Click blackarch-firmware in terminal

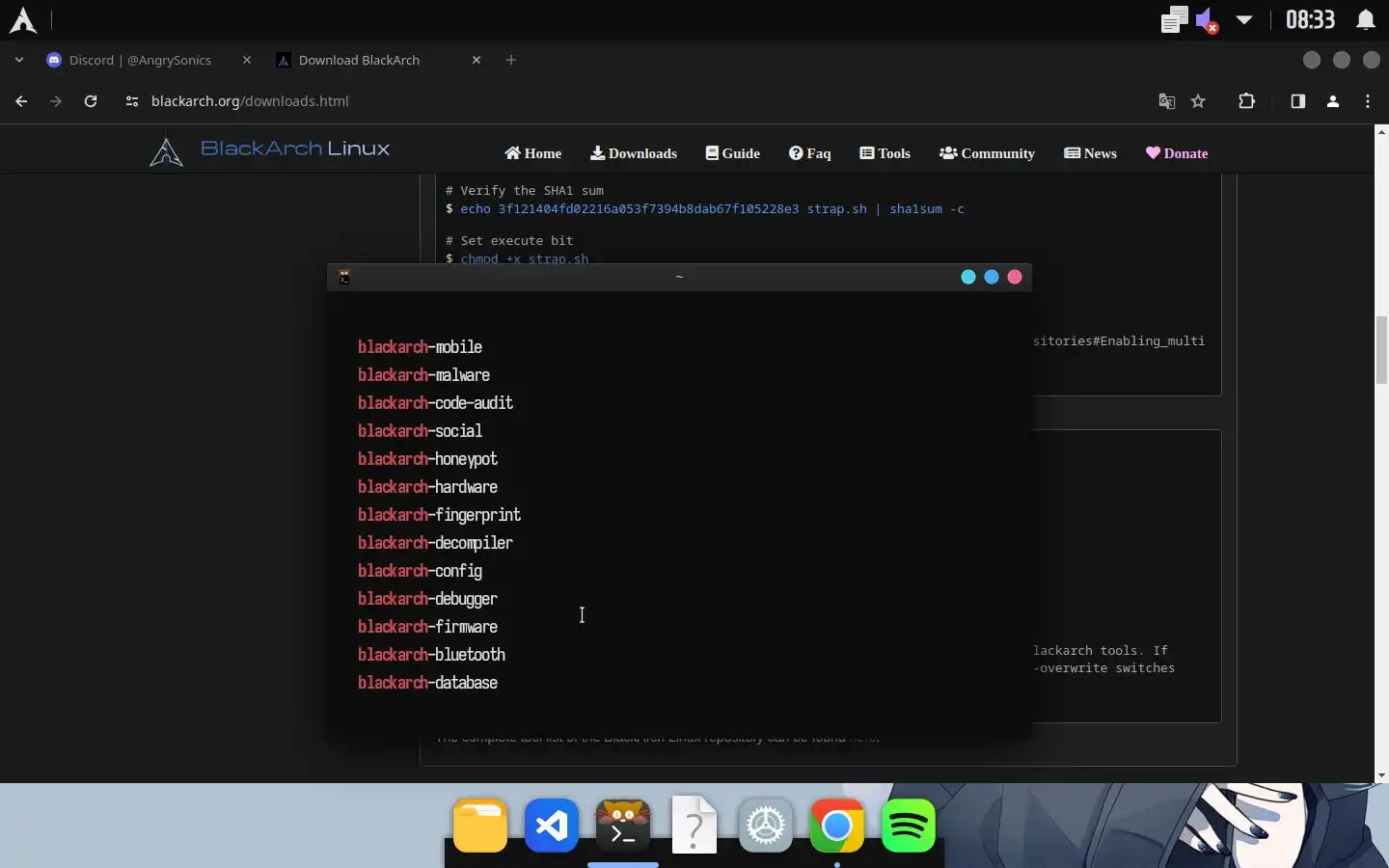pyautogui.click(x=427, y=627)
